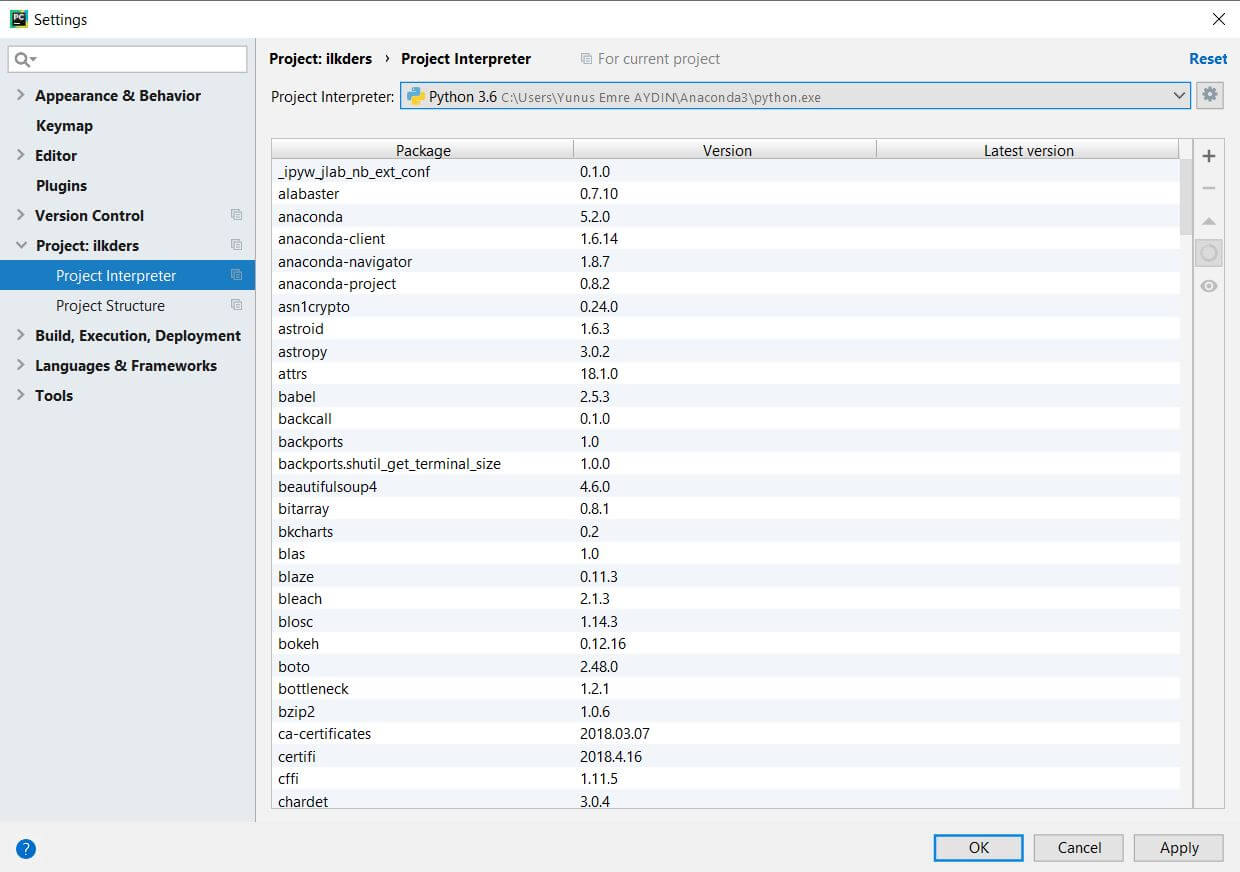Click the upgrade package up-arrow icon

(1209, 221)
